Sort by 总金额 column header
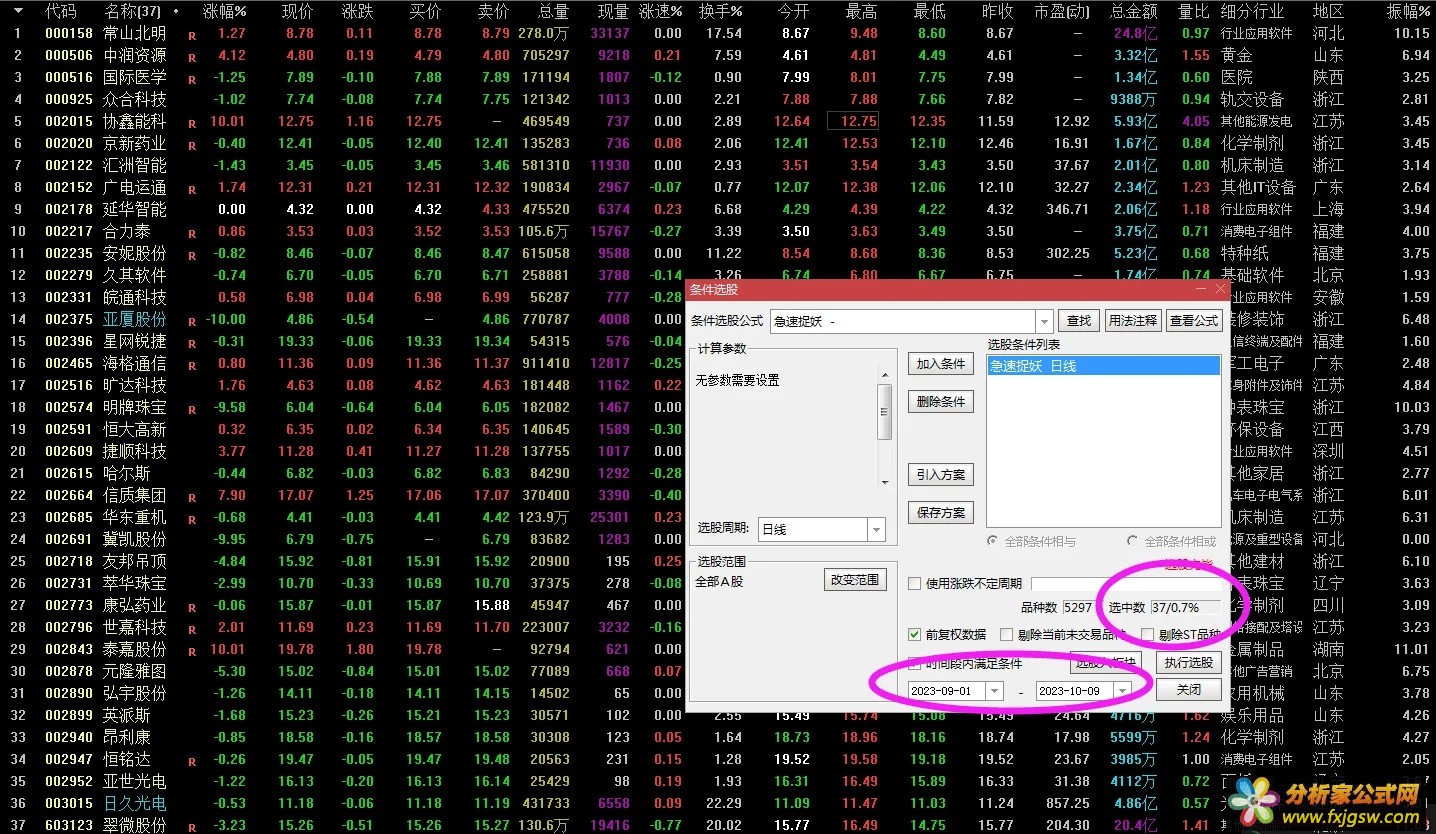The image size is (1436, 834). [1133, 12]
